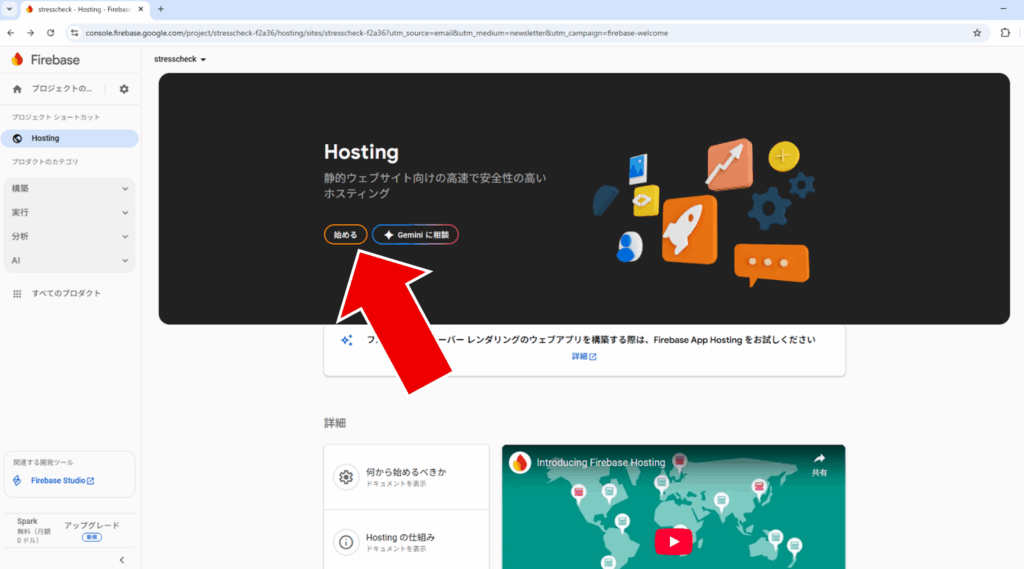1024x569 pixels.
Task: Click the Firebase Studio lightning icon
Action: pyautogui.click(x=17, y=481)
